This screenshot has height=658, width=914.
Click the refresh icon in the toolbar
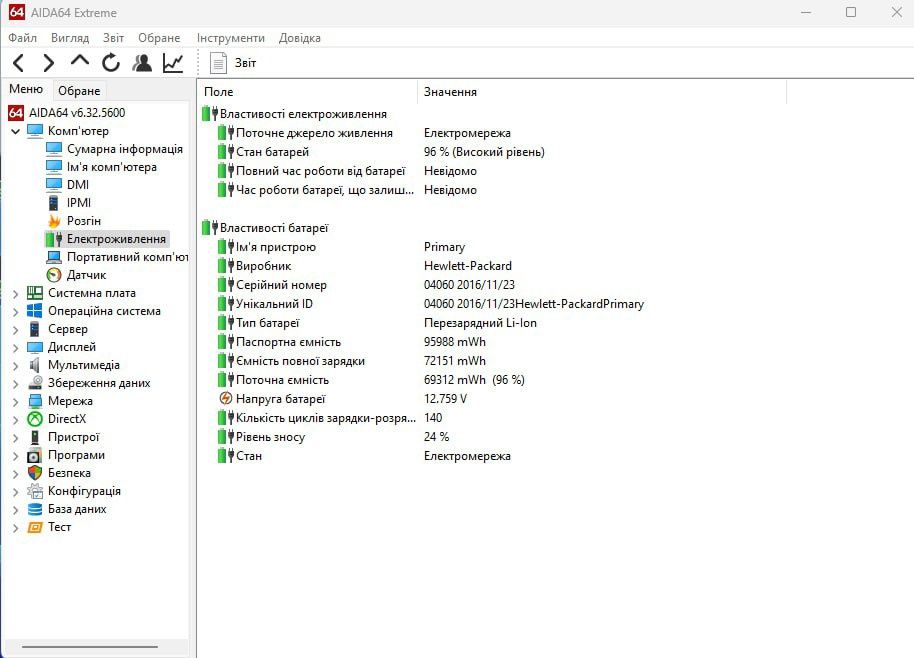click(111, 62)
